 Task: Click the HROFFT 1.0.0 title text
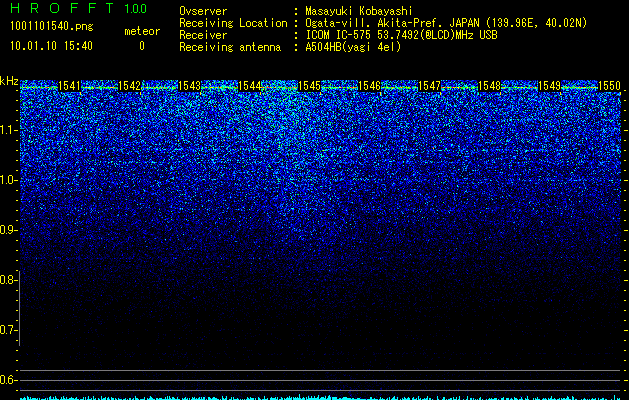(x=79, y=8)
